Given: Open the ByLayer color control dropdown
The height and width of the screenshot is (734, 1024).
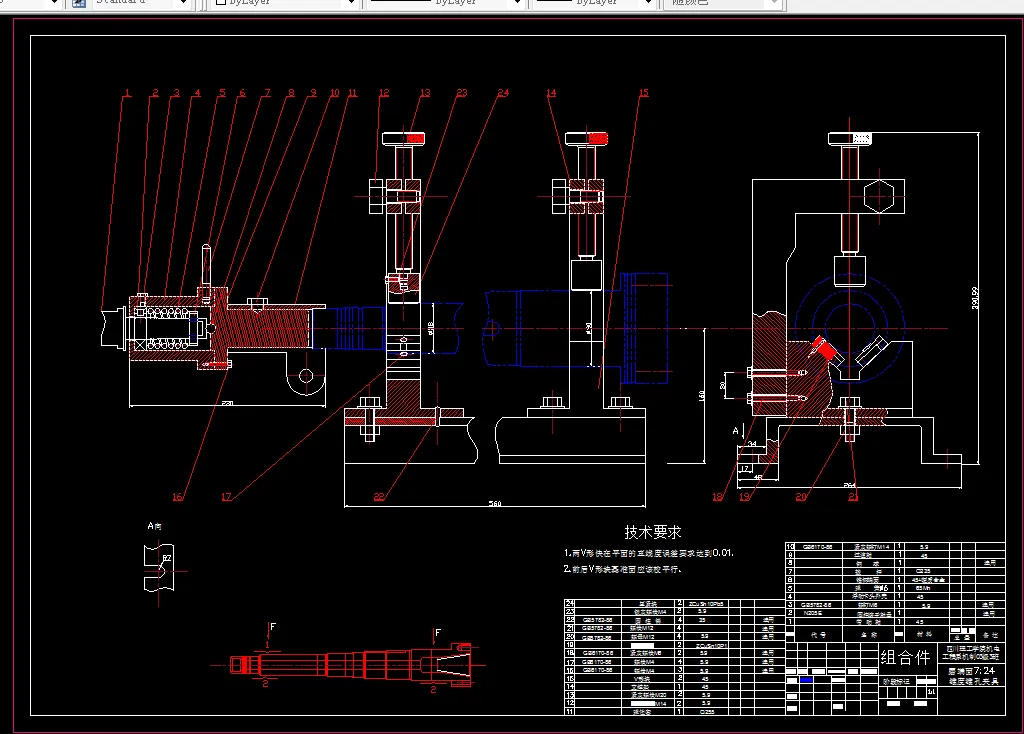Looking at the screenshot, I should click(351, 3).
